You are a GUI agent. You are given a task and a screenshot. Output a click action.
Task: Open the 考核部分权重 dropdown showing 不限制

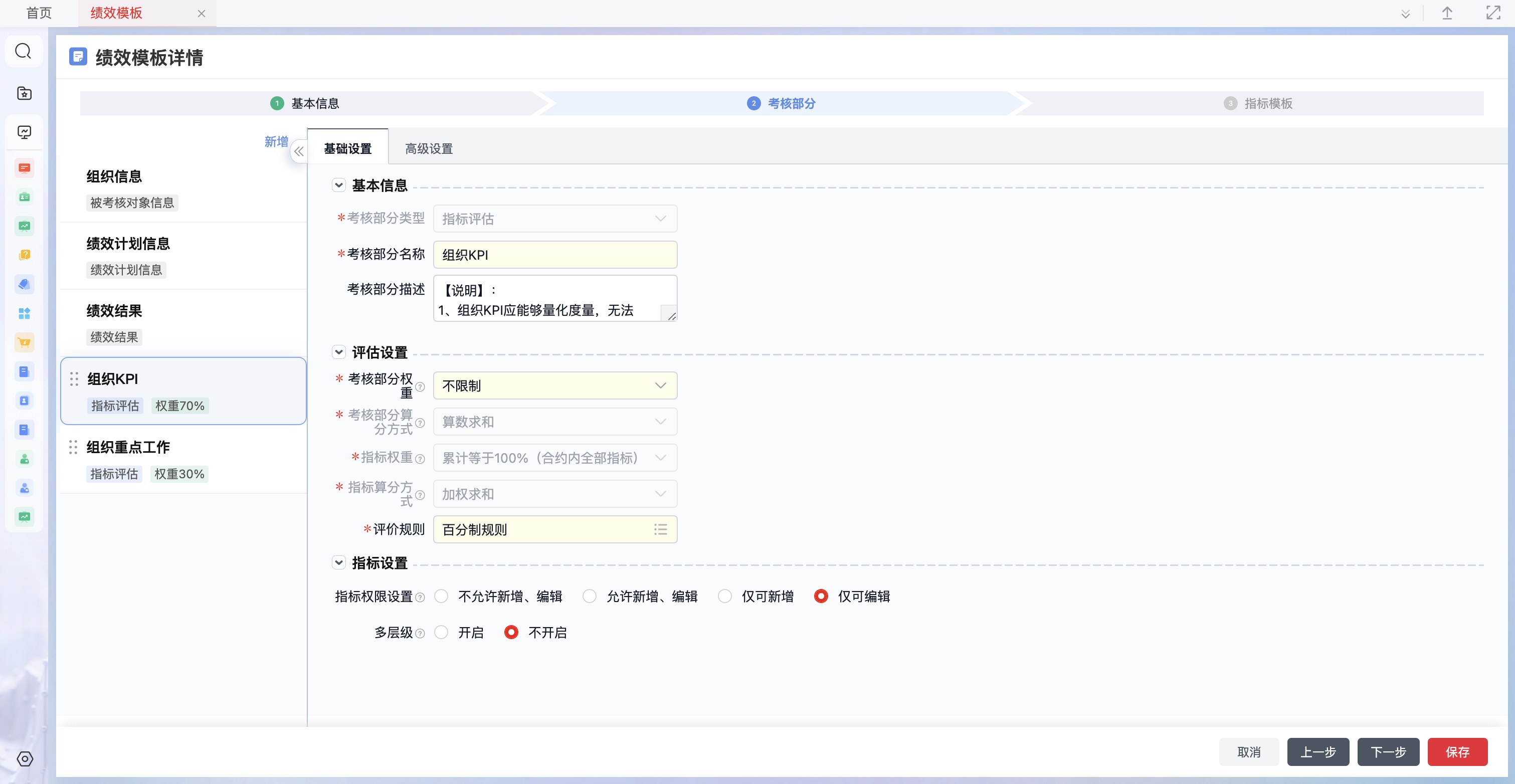[x=555, y=386]
